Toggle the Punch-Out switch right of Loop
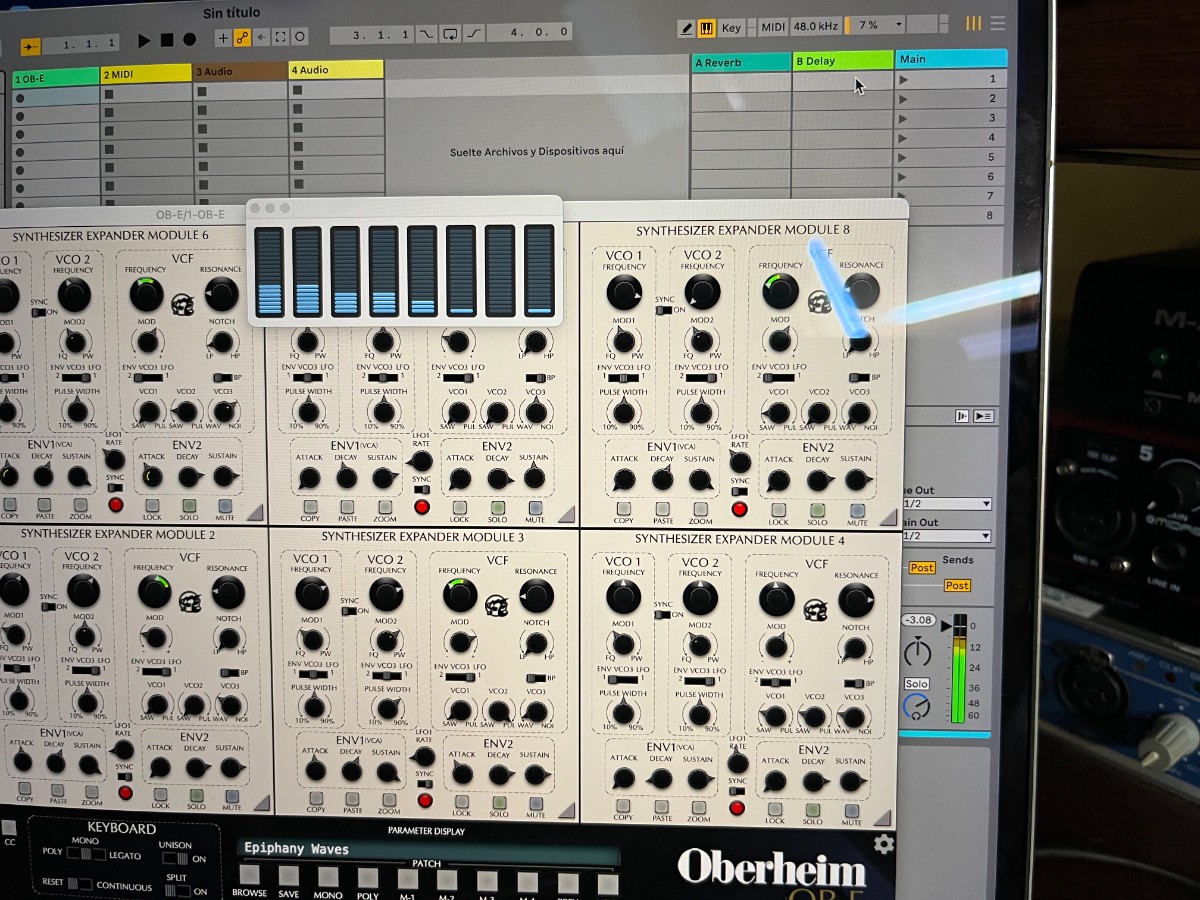Image resolution: width=1200 pixels, height=900 pixels. coord(473,34)
